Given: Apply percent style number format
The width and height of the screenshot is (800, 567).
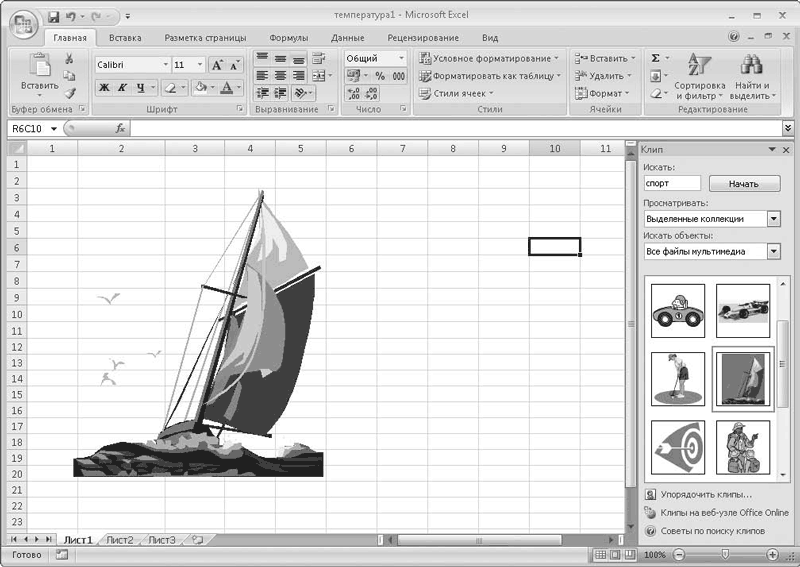Looking at the screenshot, I should click(x=380, y=76).
